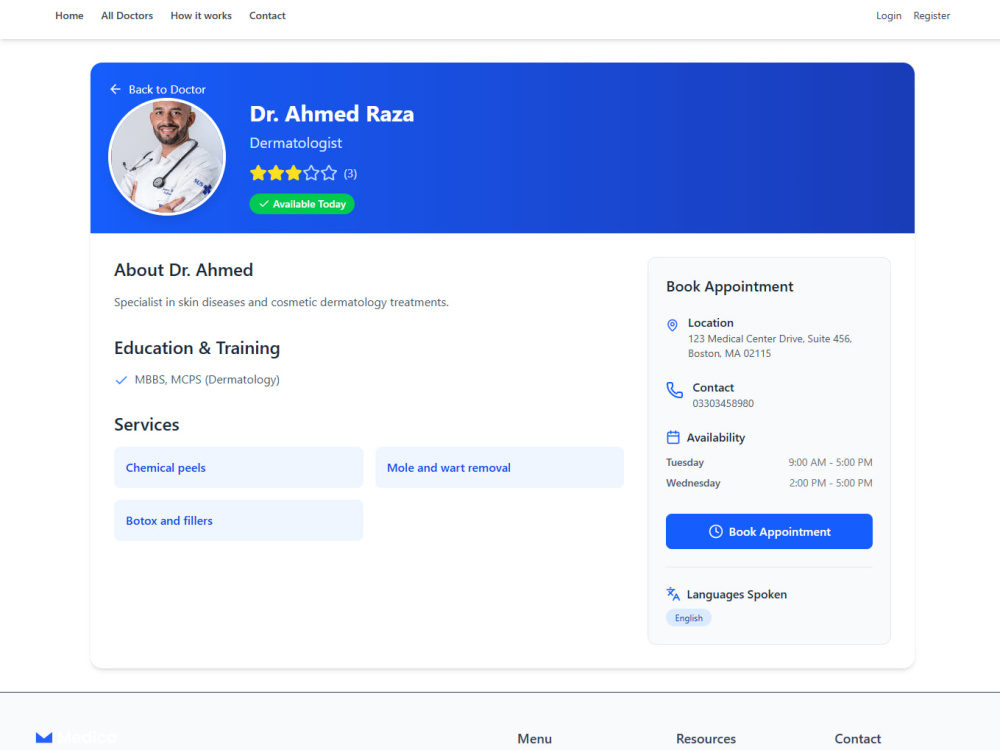Click the Available Today badge

pyautogui.click(x=302, y=204)
